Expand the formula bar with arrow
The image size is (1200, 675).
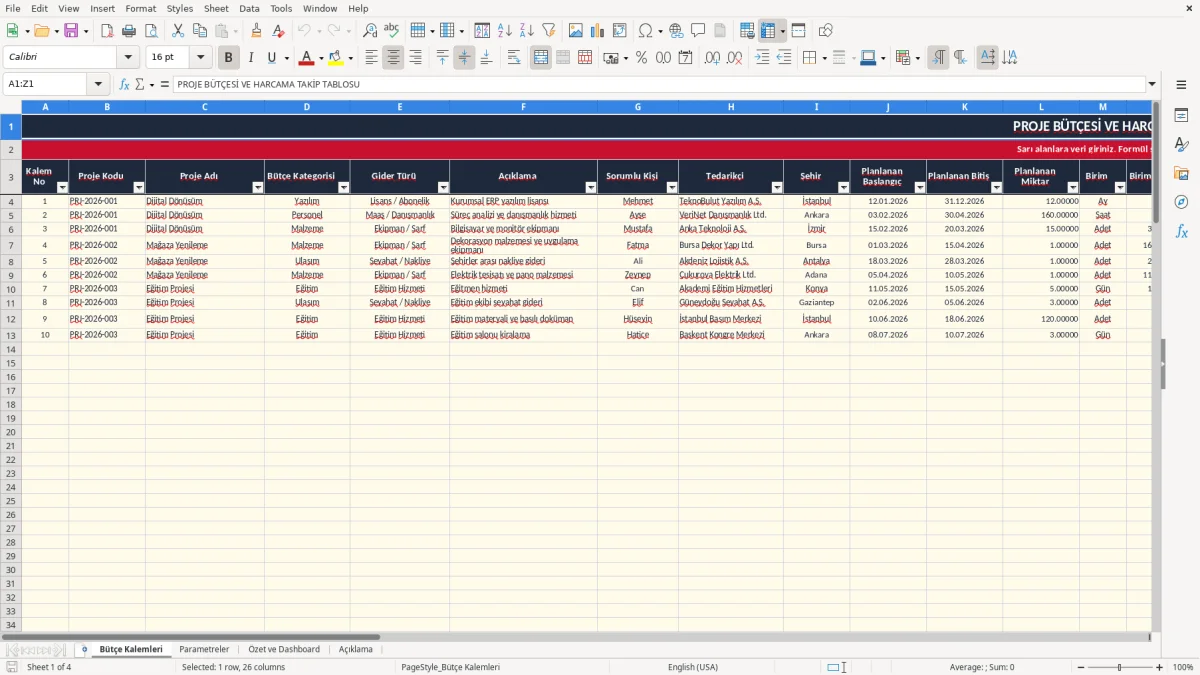pos(1153,84)
